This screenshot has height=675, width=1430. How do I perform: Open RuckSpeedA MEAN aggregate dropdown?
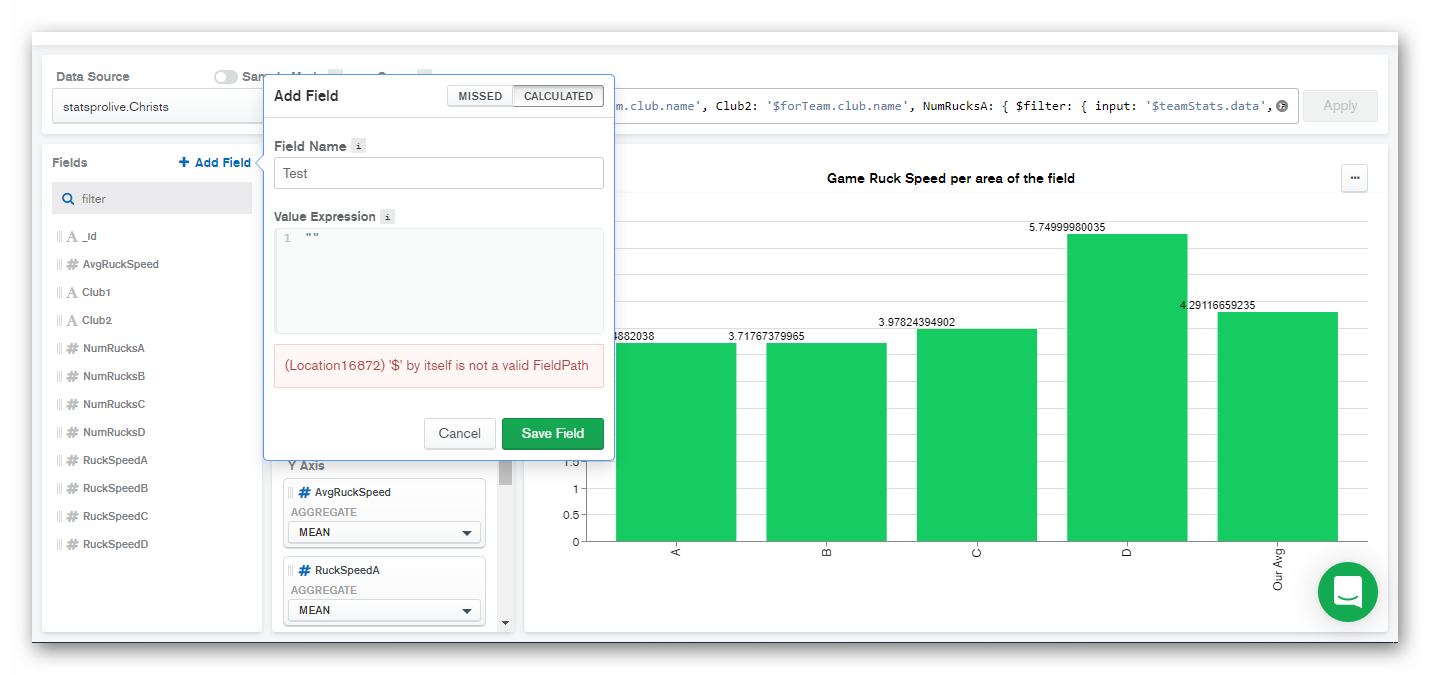384,611
